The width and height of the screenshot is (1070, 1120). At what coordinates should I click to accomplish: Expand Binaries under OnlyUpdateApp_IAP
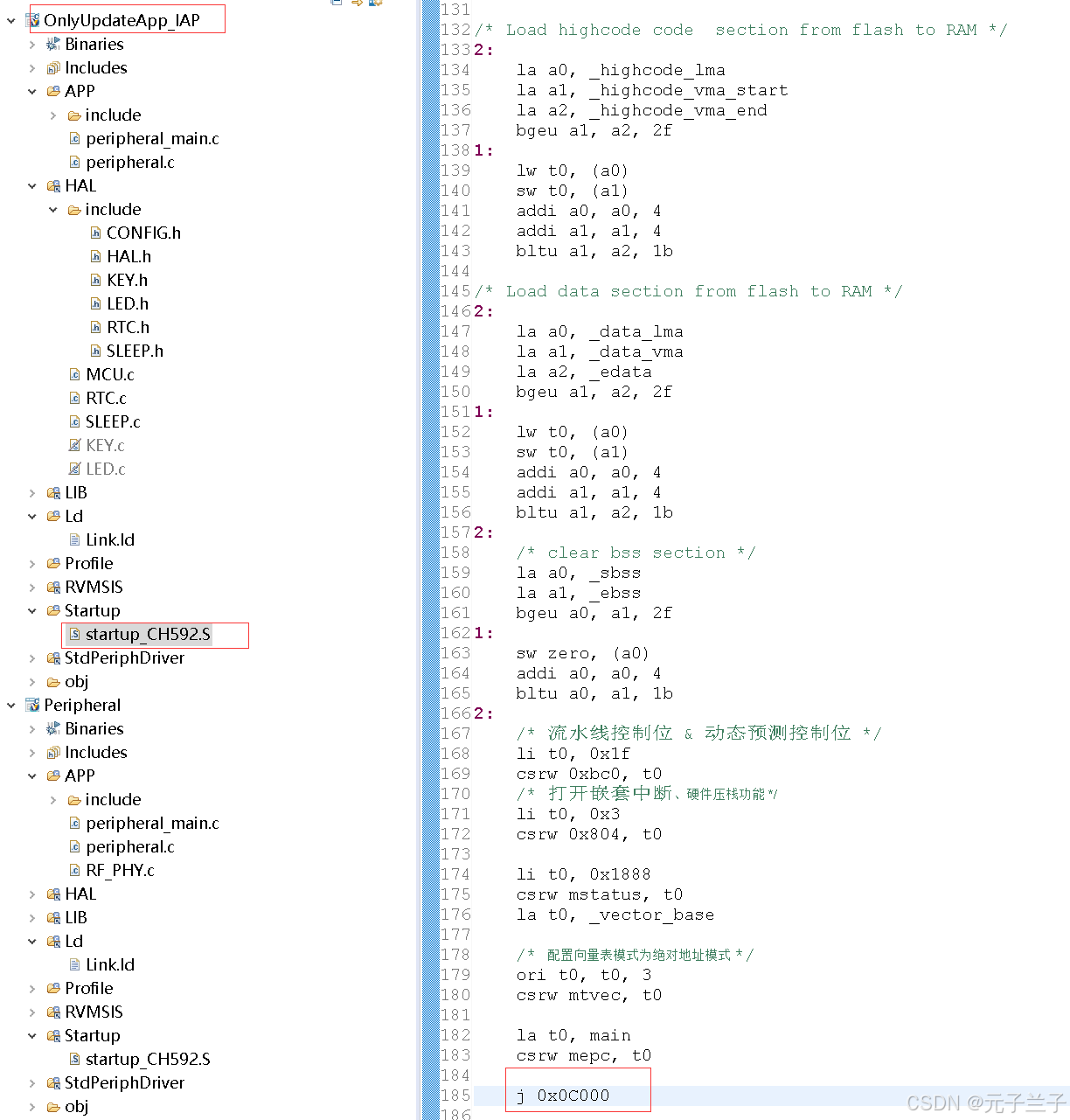[32, 44]
